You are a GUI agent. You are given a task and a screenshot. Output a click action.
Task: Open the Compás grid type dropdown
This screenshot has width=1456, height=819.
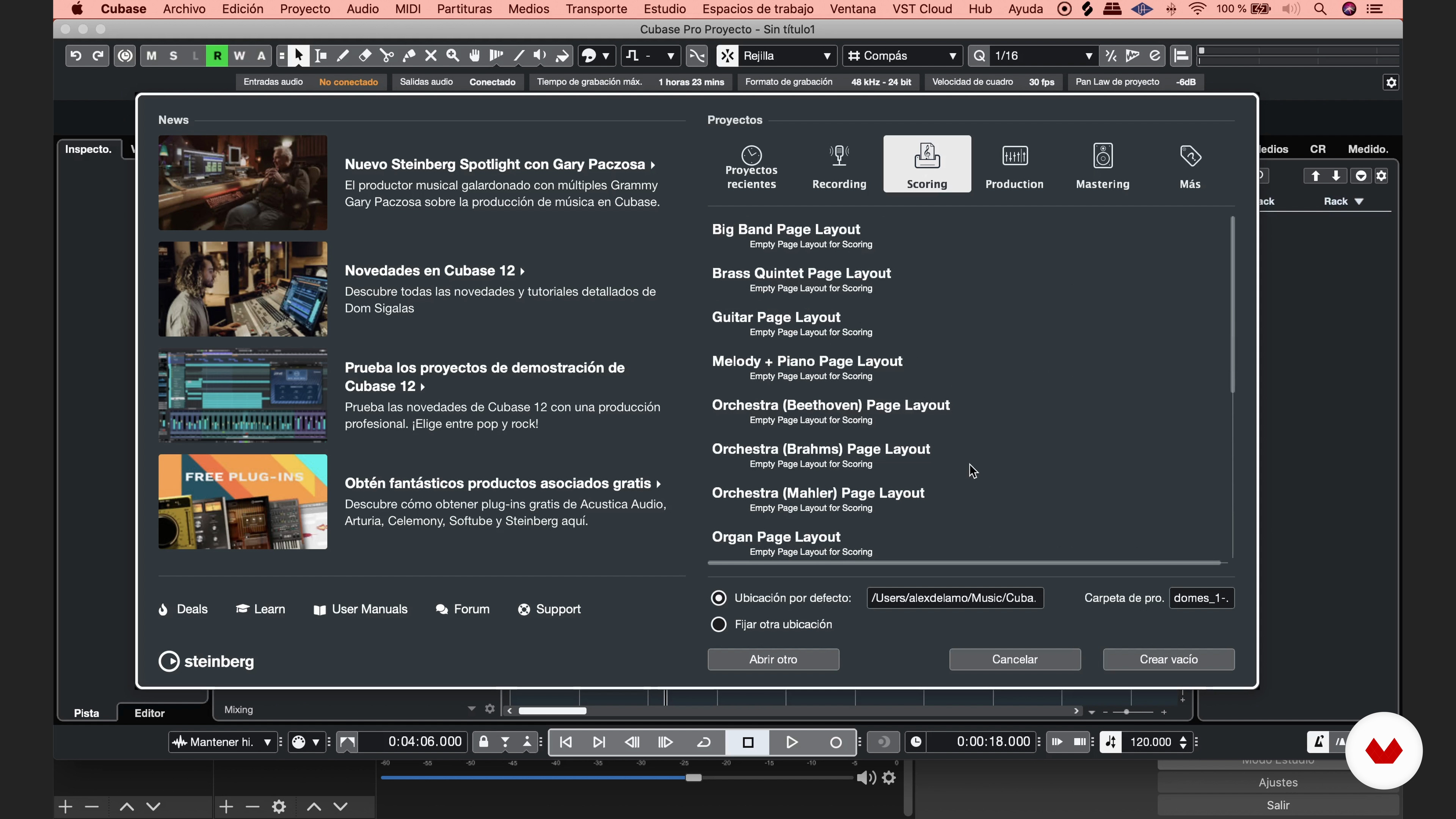902,55
